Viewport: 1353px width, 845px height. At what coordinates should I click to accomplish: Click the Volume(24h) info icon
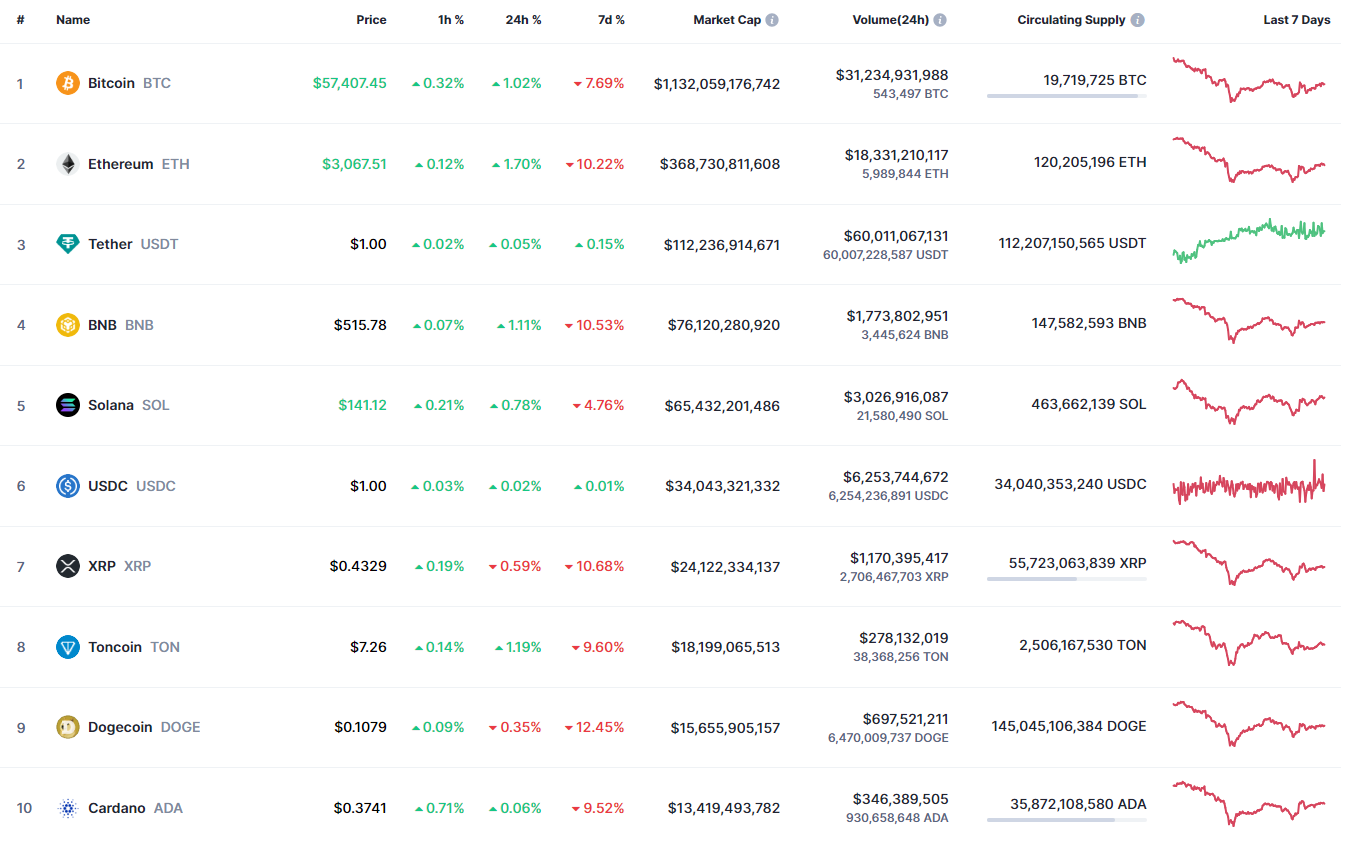click(x=940, y=20)
